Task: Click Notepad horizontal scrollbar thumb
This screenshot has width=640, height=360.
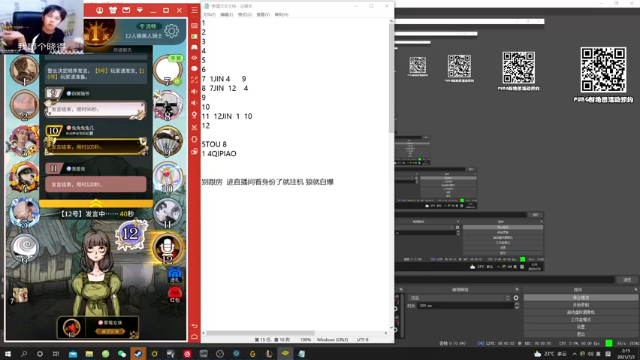Action: 260,333
